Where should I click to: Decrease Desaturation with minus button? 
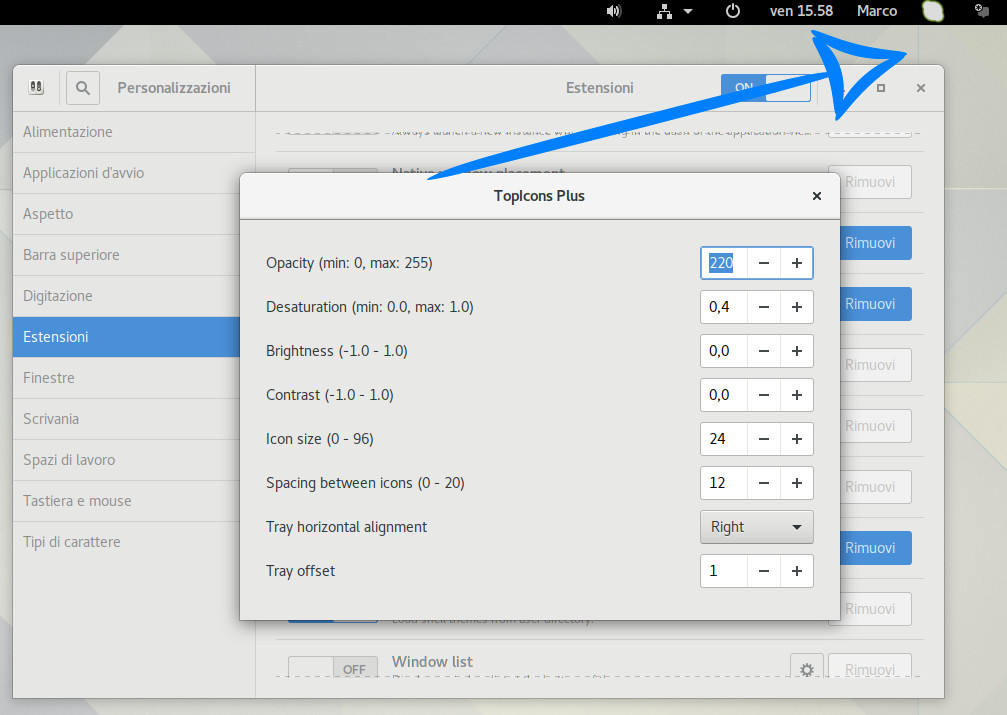[764, 307]
